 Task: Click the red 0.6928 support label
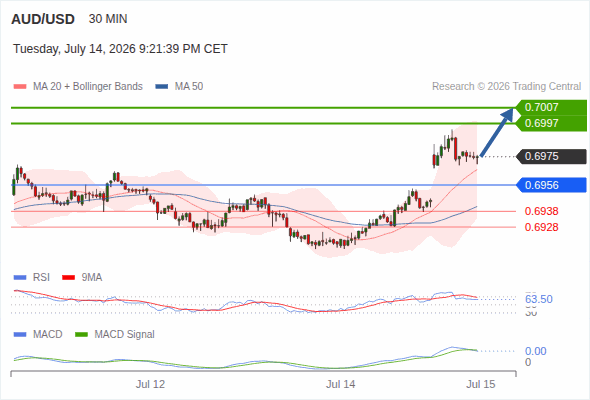pos(541,227)
